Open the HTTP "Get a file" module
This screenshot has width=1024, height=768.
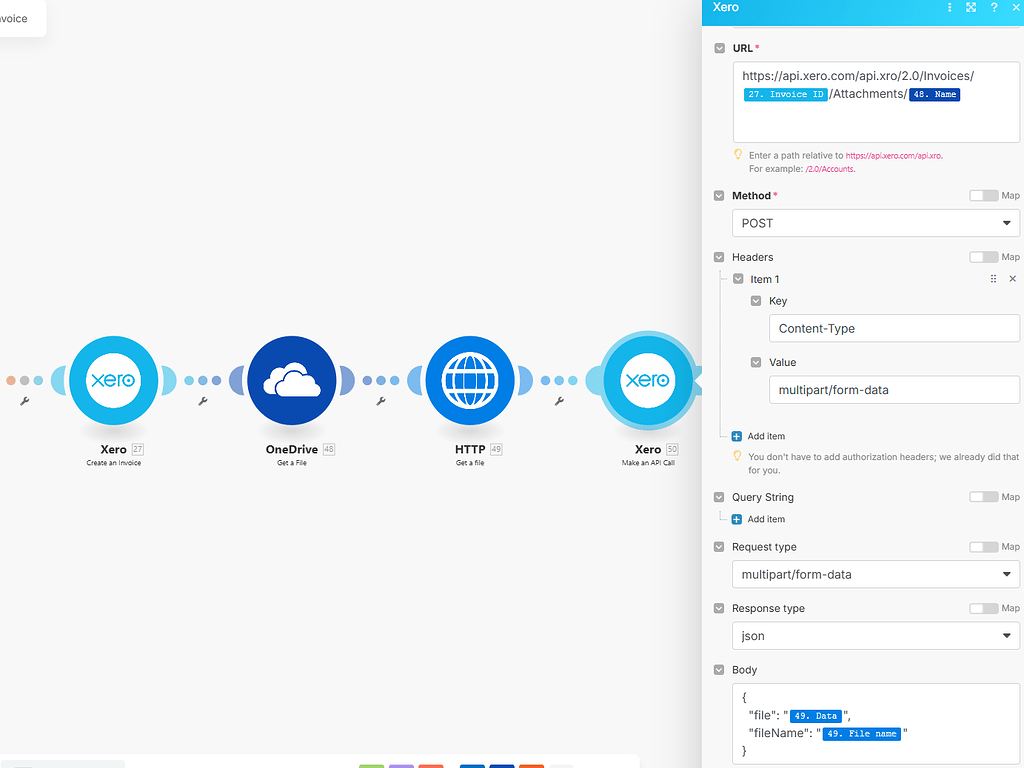[x=470, y=380]
